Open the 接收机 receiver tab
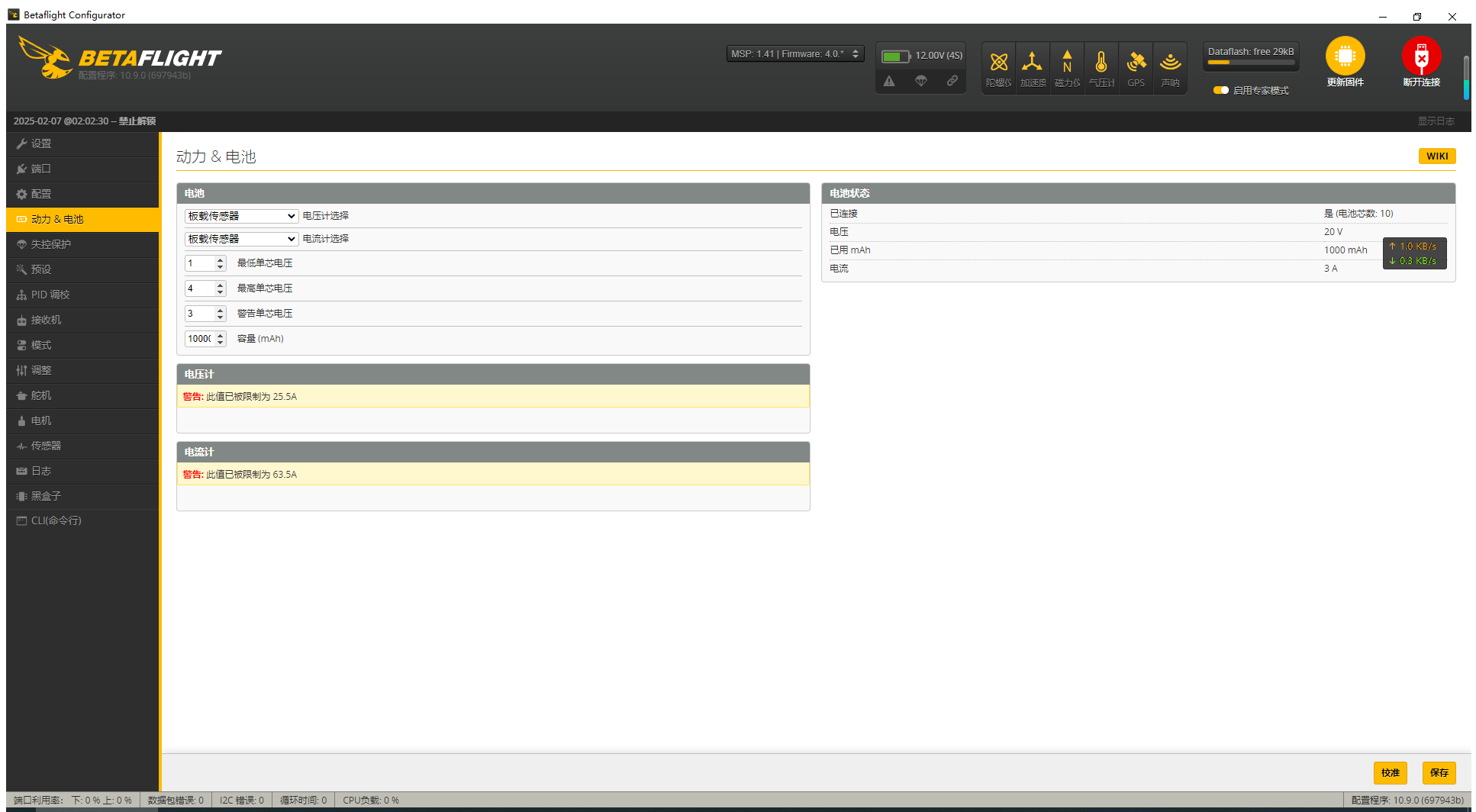This screenshot has width=1476, height=812. click(82, 320)
